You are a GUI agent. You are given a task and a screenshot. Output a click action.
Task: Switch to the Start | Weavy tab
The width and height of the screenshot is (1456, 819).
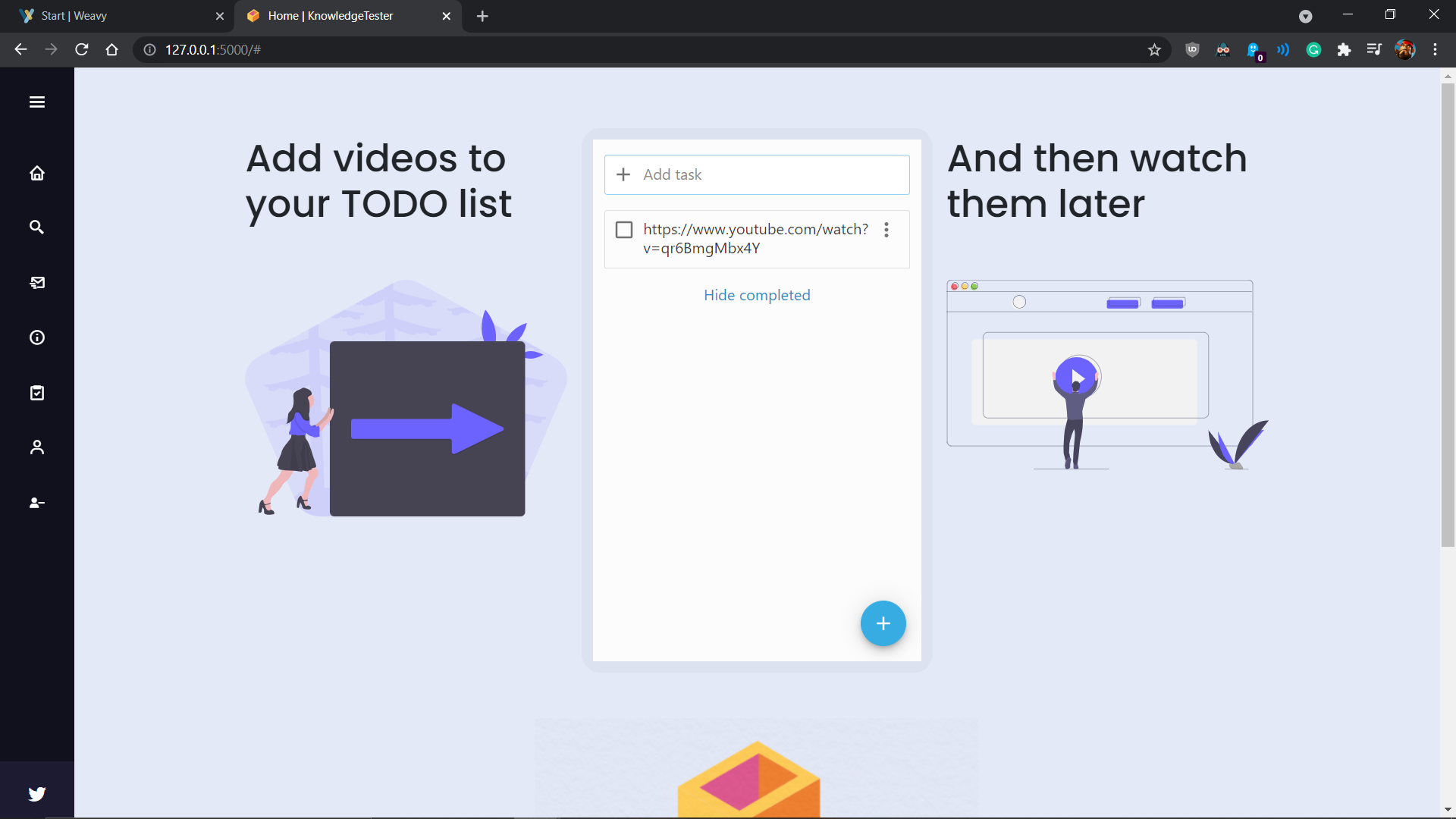[x=114, y=16]
